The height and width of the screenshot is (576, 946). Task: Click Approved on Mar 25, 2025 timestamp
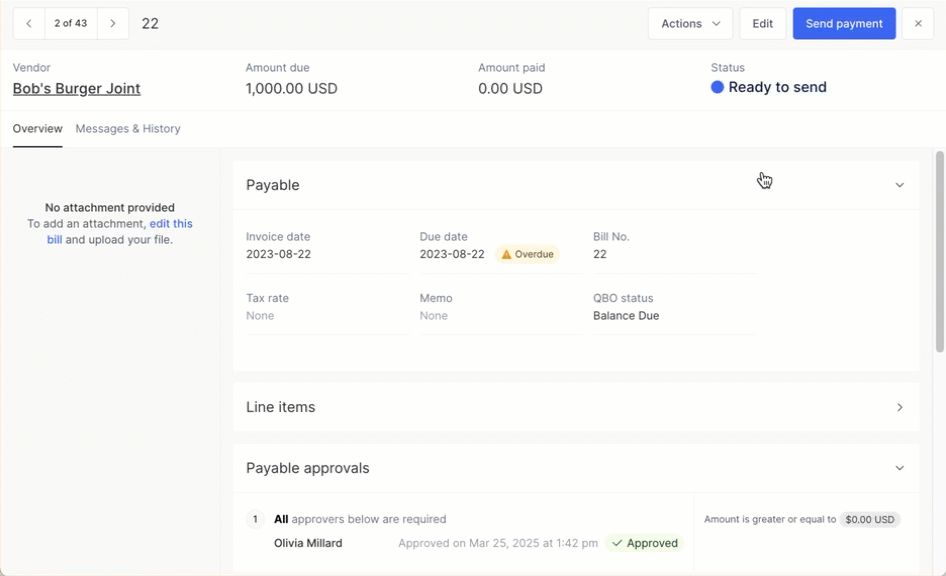point(498,543)
